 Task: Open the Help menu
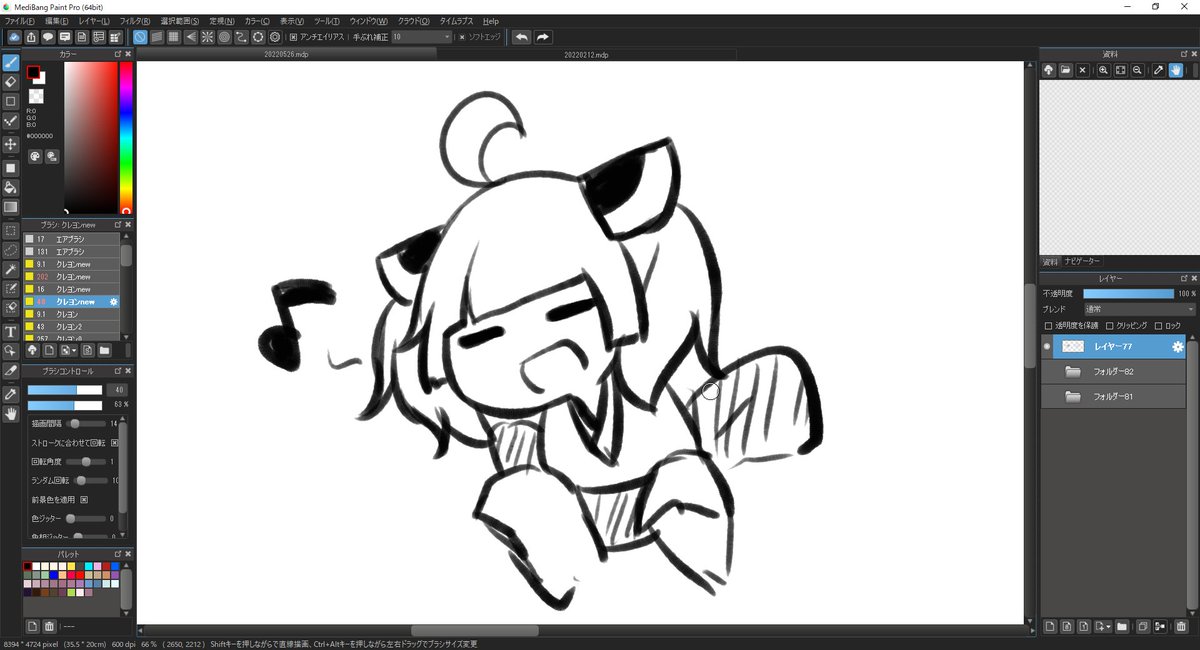coord(490,20)
